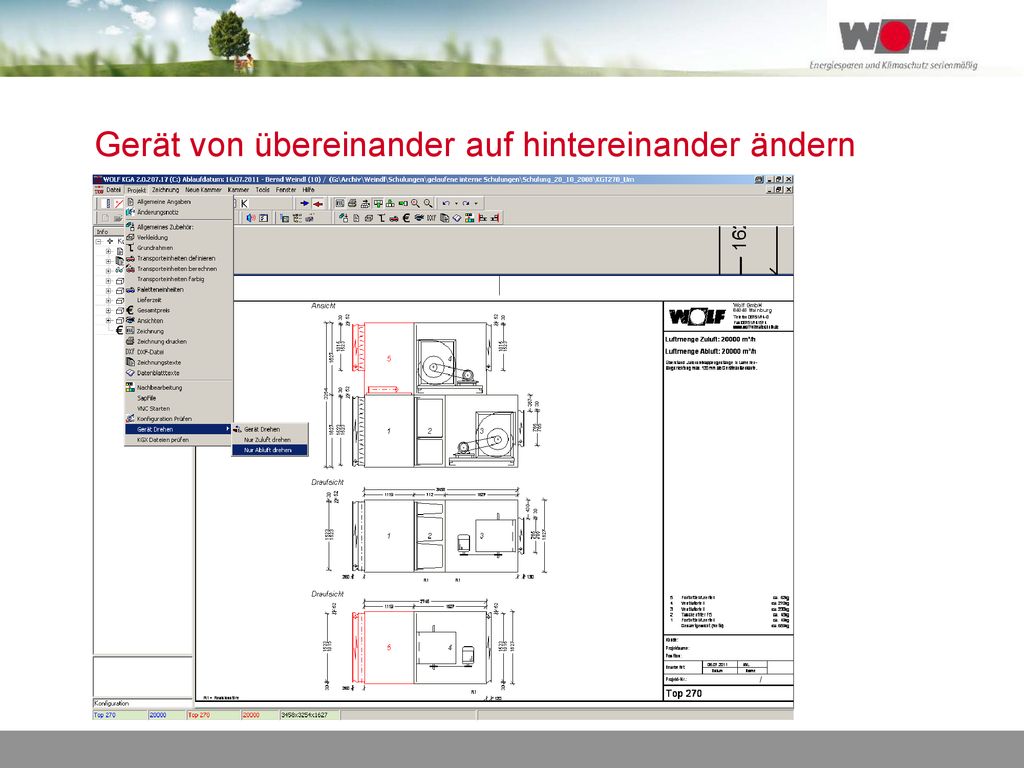Choose the Nachbearbeitung menu entry

[x=178, y=387]
